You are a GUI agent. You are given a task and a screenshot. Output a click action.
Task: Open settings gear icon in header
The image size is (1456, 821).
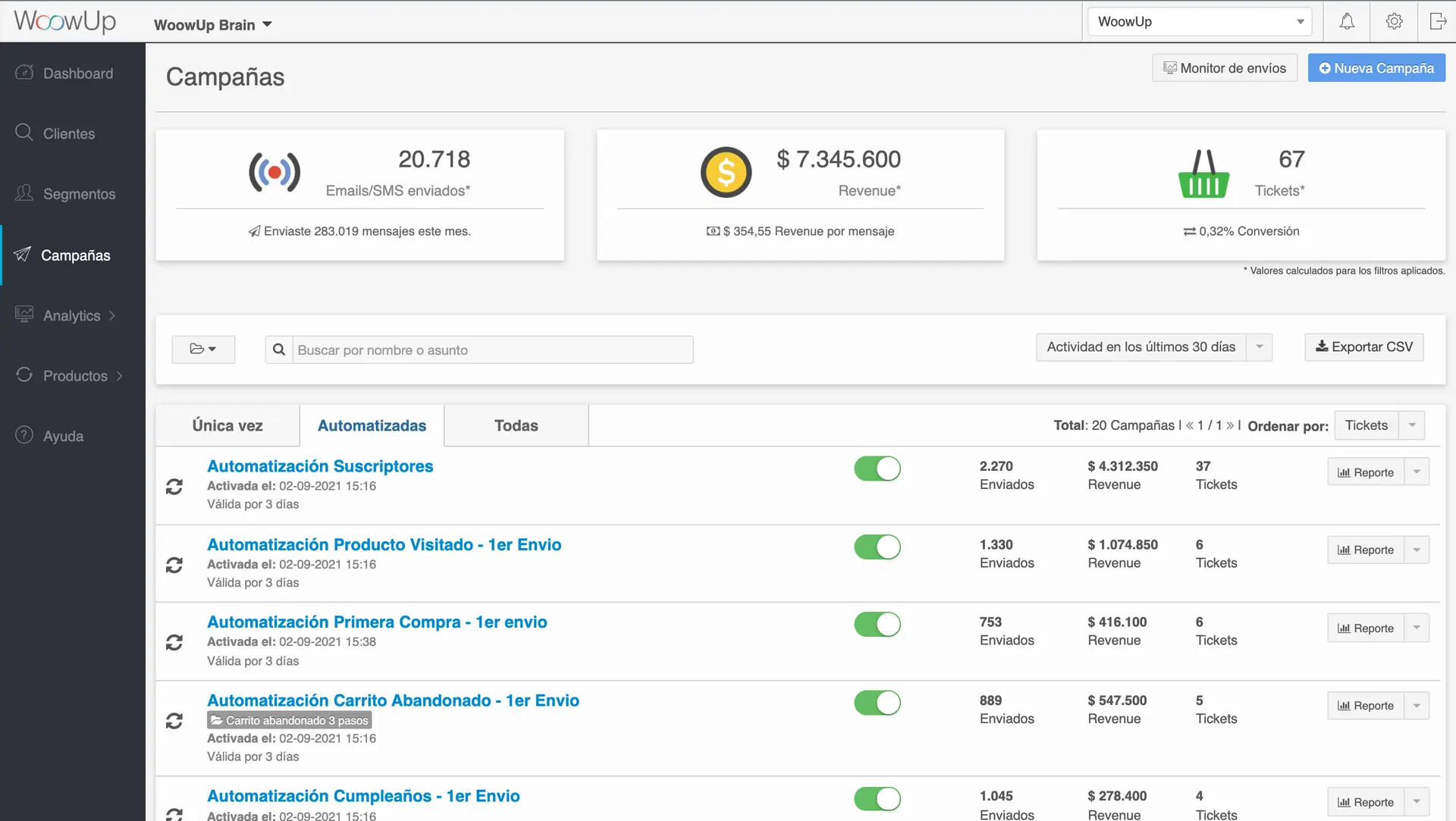1394,21
